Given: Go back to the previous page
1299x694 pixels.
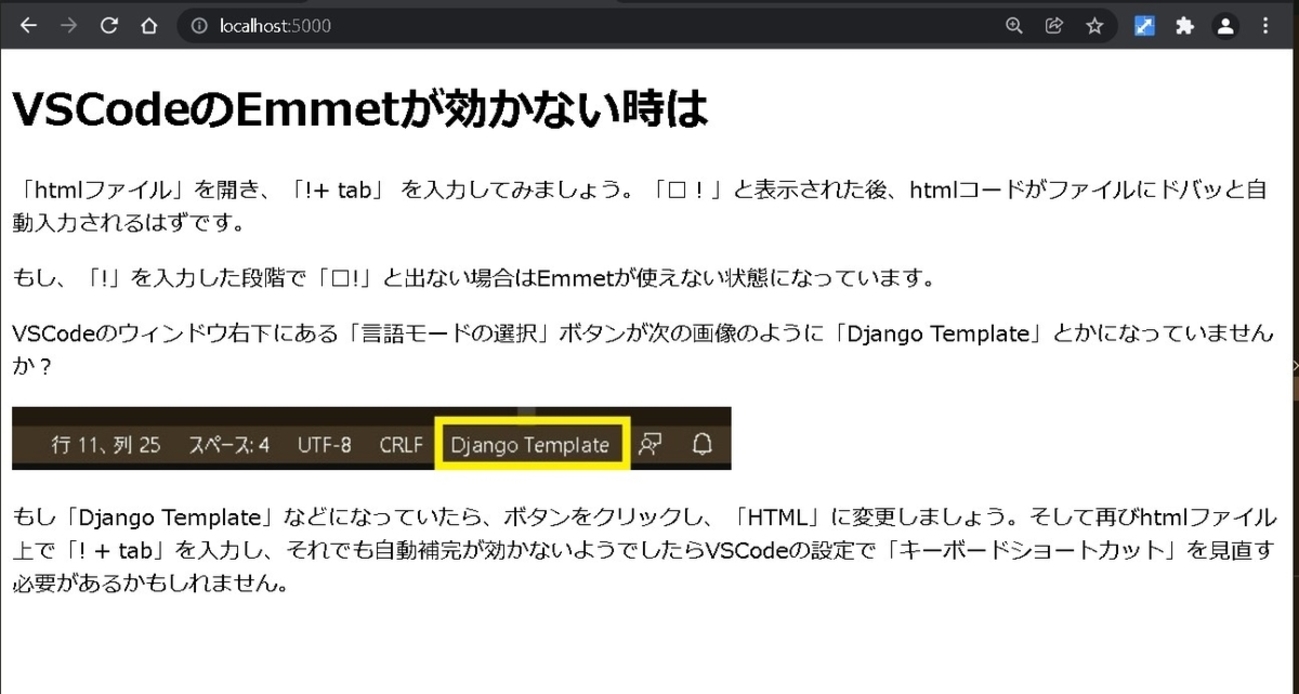Looking at the screenshot, I should pyautogui.click(x=28, y=27).
